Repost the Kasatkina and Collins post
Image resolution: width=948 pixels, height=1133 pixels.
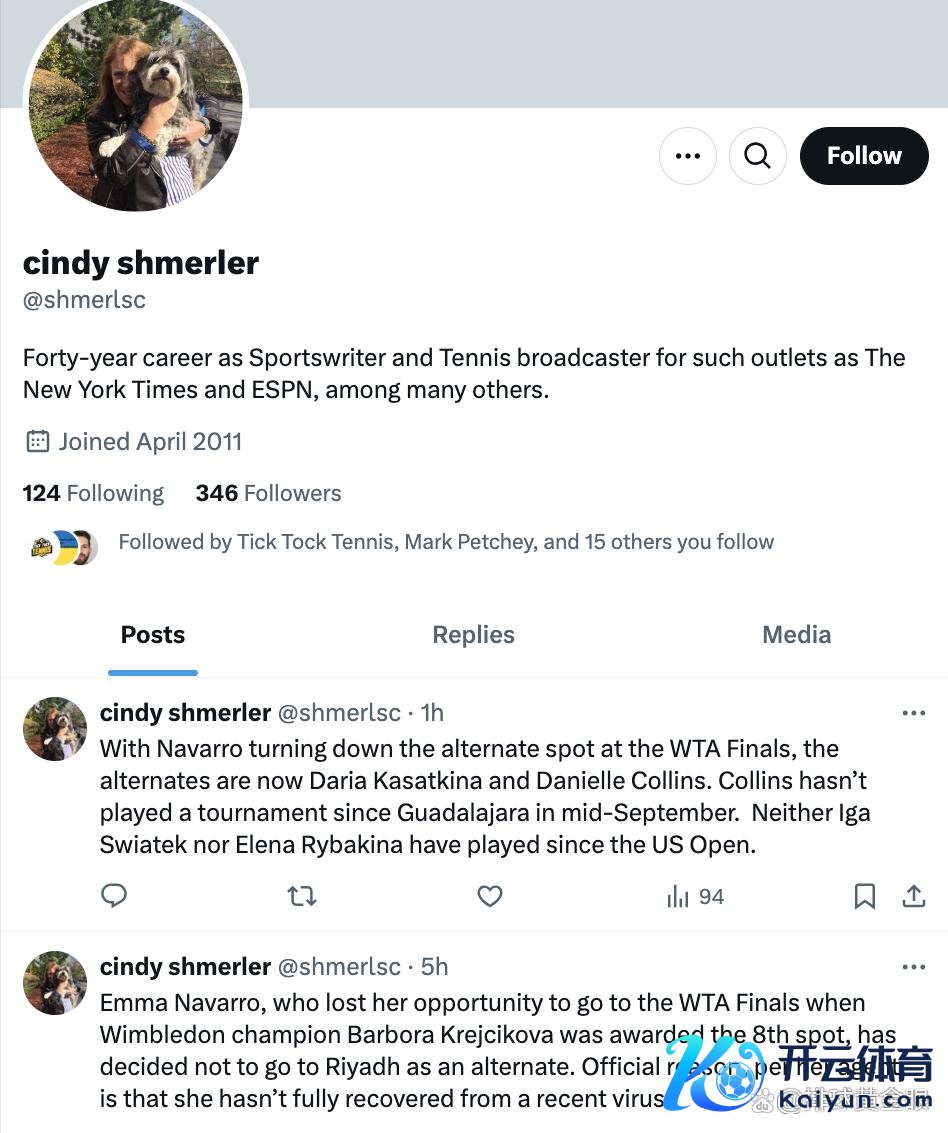pyautogui.click(x=301, y=896)
